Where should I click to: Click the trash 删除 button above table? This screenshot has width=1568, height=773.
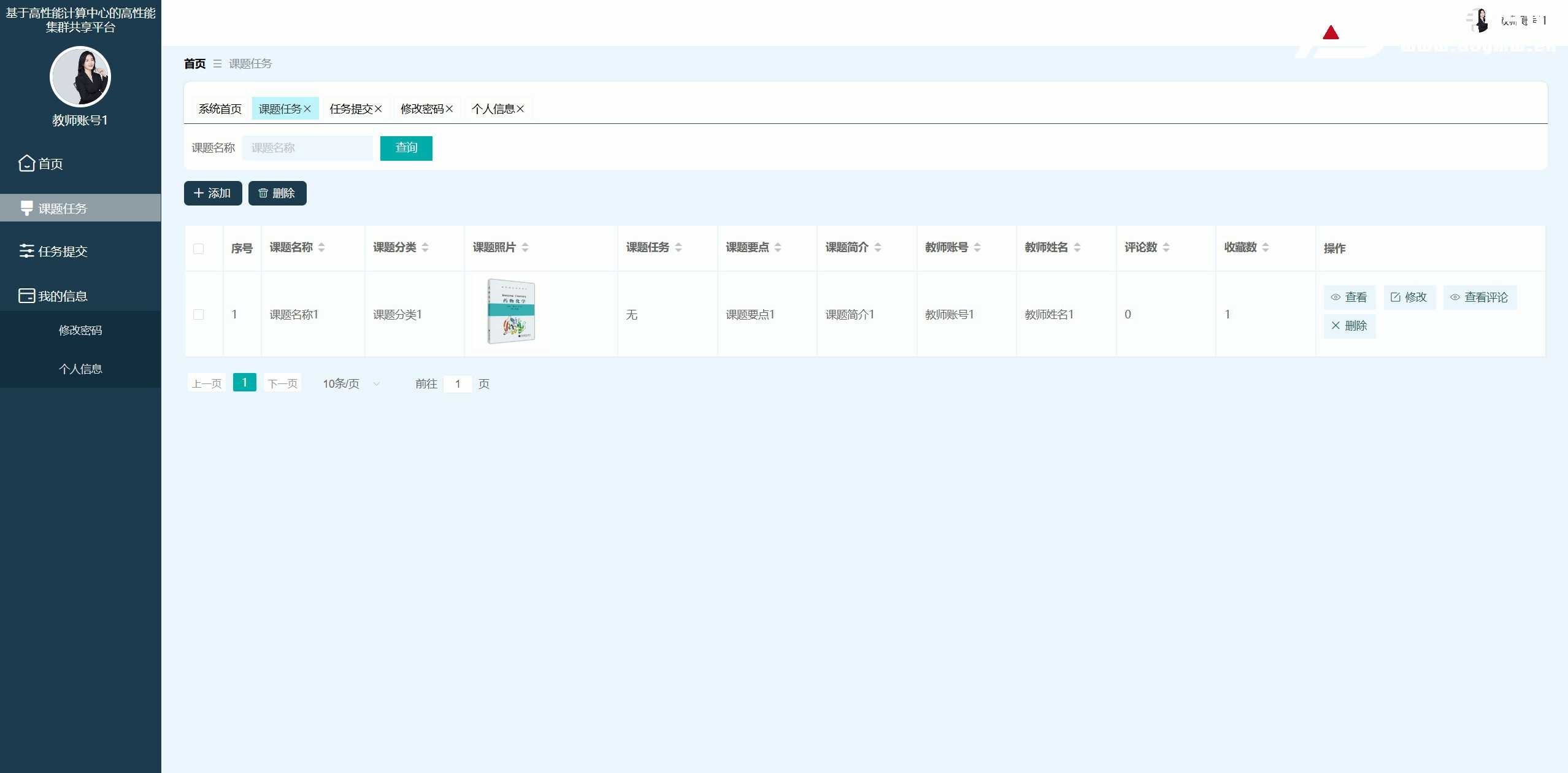click(277, 193)
